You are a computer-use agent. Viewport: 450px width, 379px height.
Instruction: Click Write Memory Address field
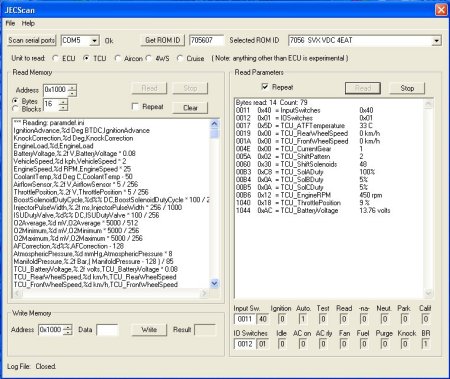pos(50,330)
